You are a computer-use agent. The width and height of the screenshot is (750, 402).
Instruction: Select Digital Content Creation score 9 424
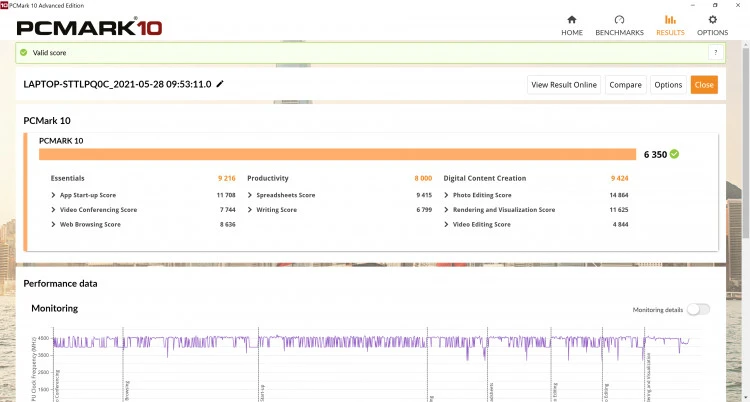pyautogui.click(x=619, y=178)
